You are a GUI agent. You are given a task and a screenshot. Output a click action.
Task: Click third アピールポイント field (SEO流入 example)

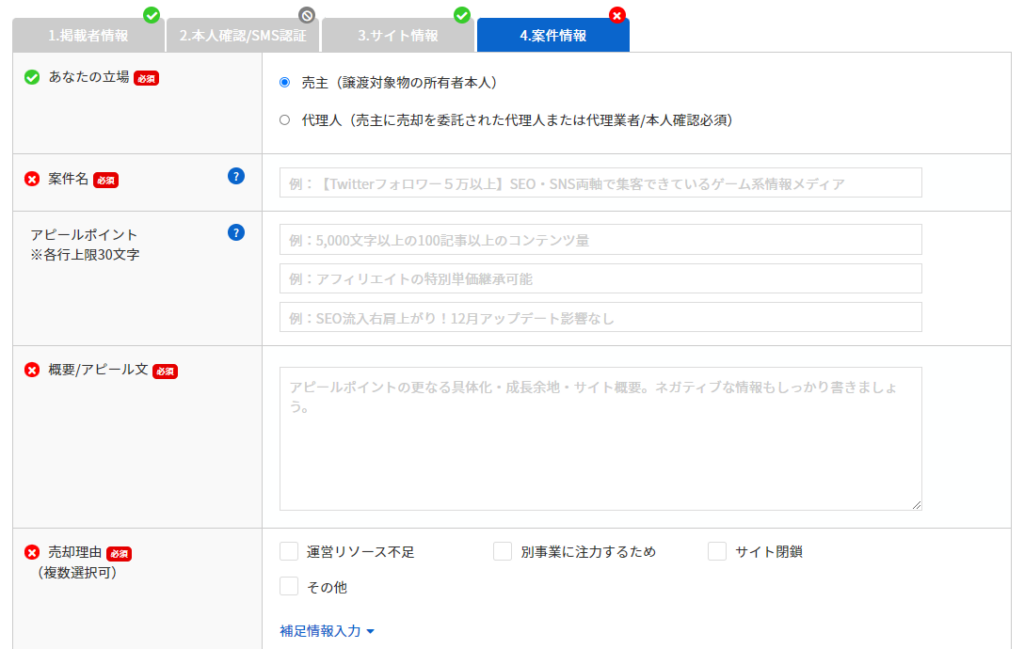point(600,317)
